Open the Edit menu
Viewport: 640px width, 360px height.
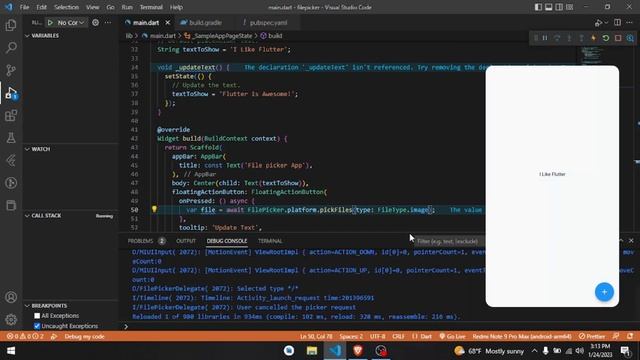click(x=41, y=7)
